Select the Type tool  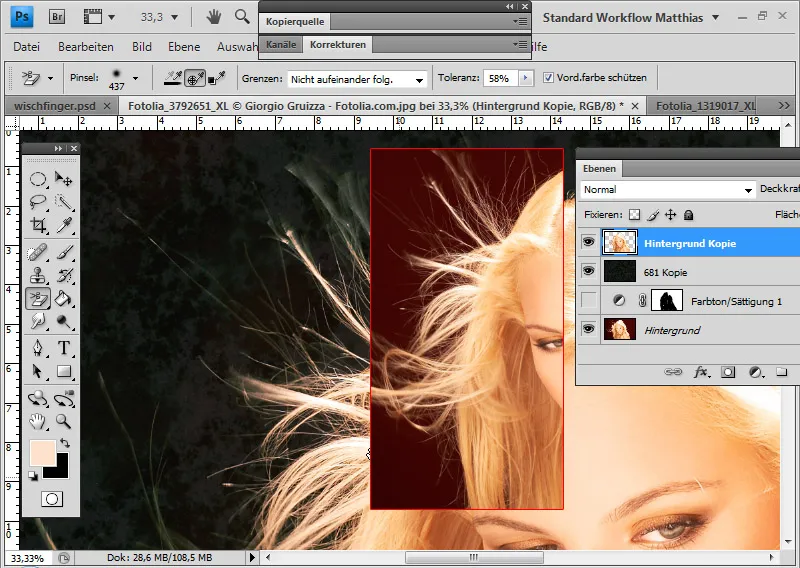(64, 348)
